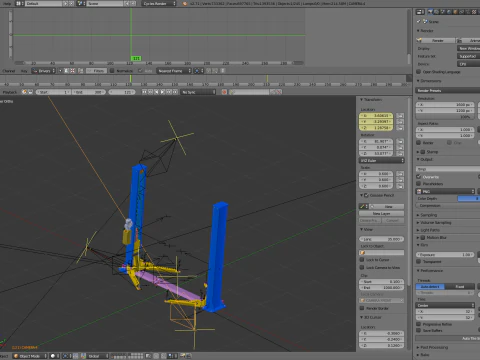480x360 pixels.
Task: Open the XYZ Euler rotation mode dropdown
Action: (x=382, y=160)
